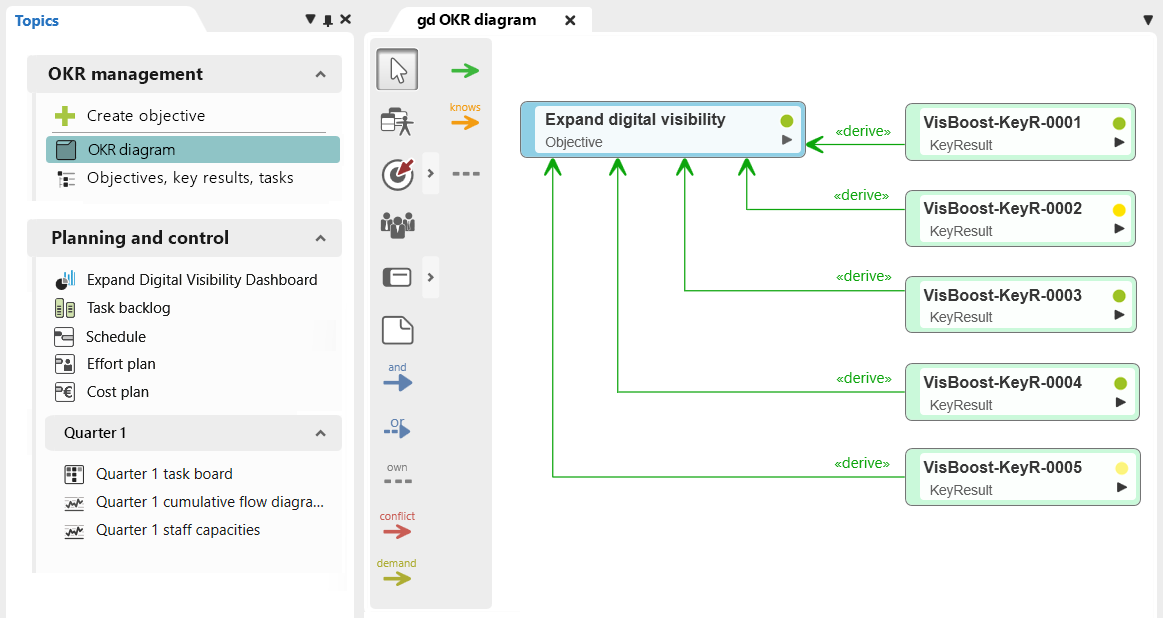The image size is (1163, 618).
Task: Close the Topics panel
Action: pos(346,19)
